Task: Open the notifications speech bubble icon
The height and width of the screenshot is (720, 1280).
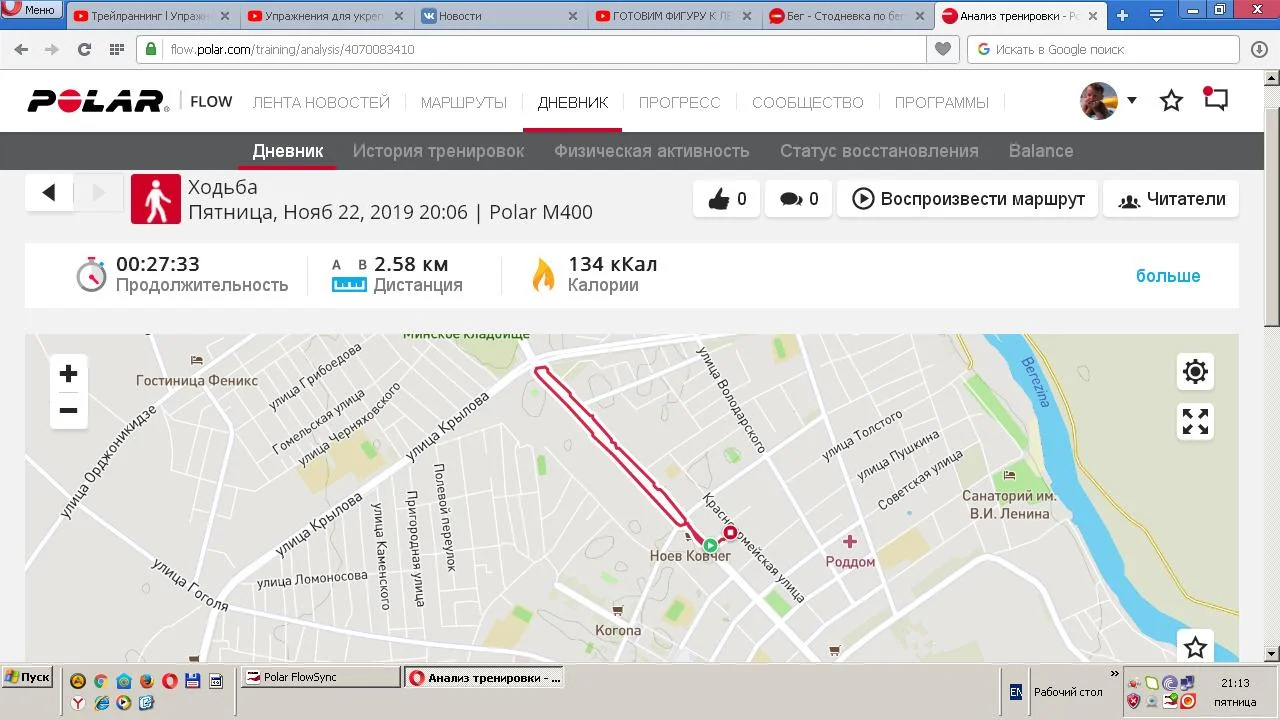Action: tap(1215, 100)
